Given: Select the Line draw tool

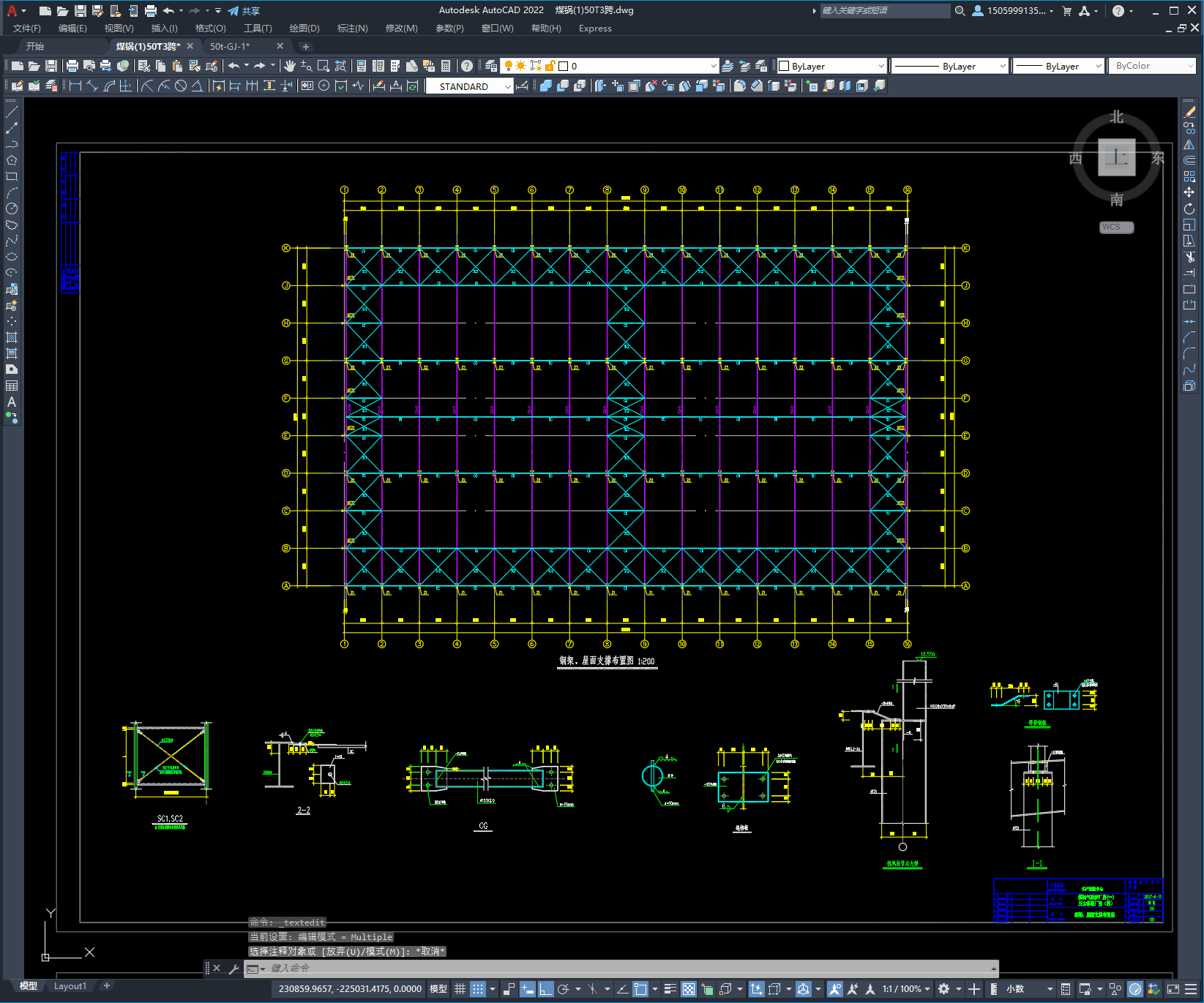Looking at the screenshot, I should coord(12,112).
